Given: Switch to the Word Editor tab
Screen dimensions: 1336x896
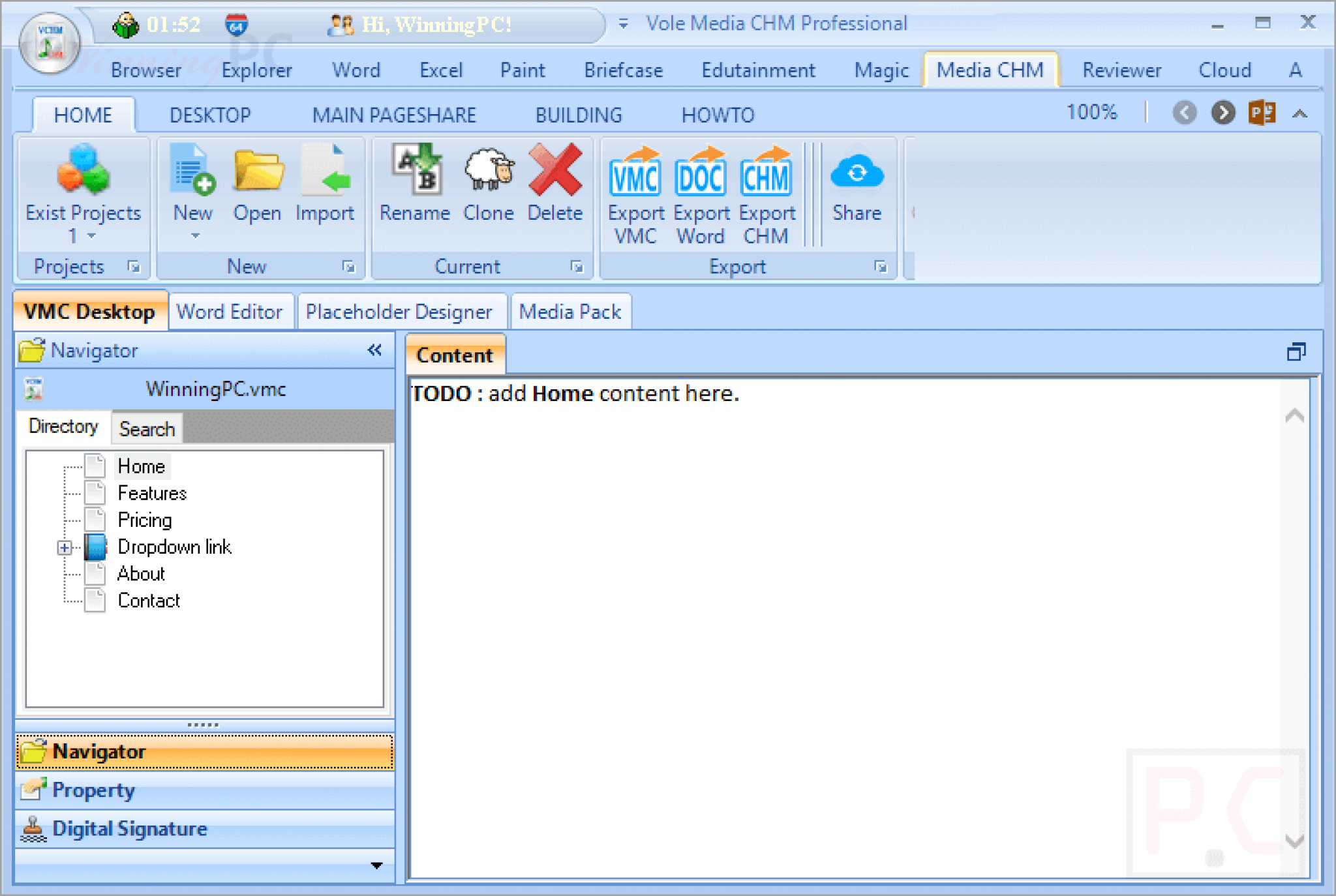Looking at the screenshot, I should coord(230,312).
